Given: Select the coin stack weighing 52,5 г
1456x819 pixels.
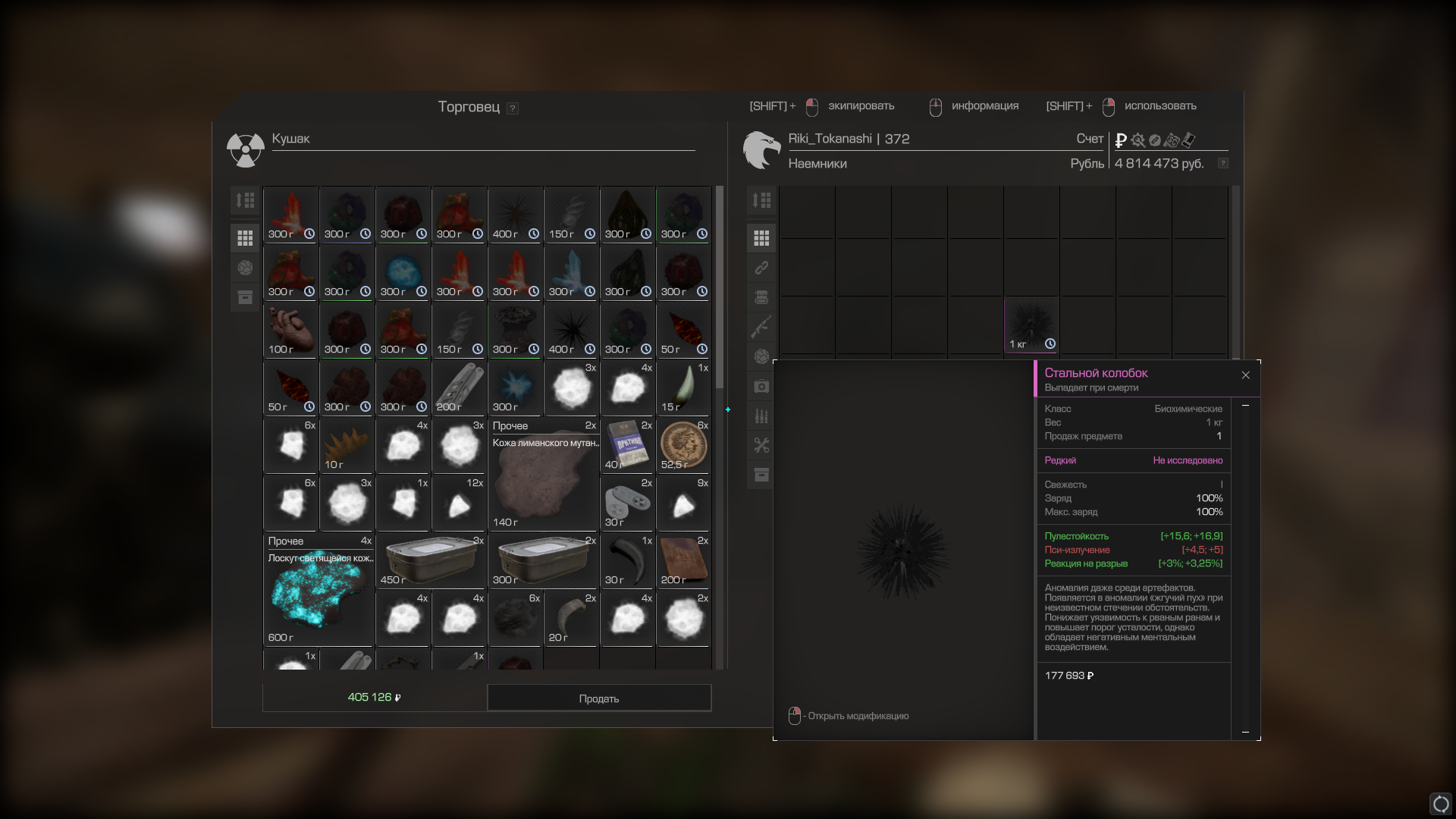Looking at the screenshot, I should point(684,446).
